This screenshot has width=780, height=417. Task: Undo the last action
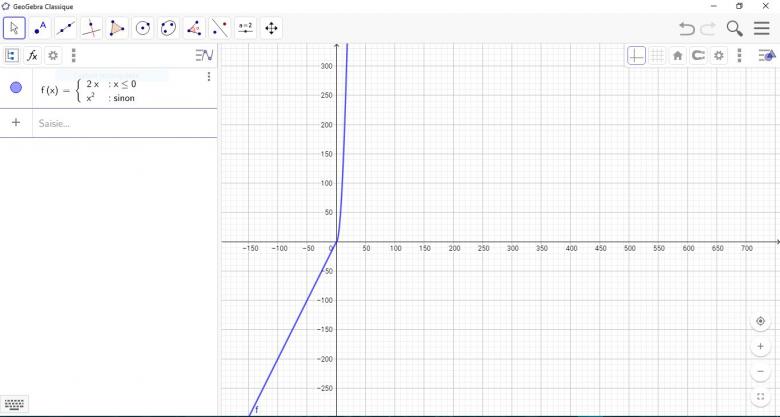686,29
